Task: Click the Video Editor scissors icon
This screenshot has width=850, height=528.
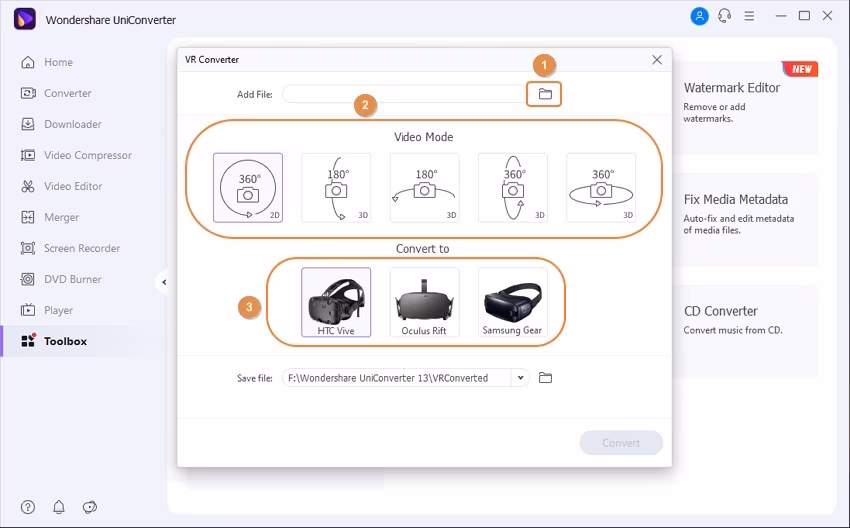Action: (x=28, y=186)
